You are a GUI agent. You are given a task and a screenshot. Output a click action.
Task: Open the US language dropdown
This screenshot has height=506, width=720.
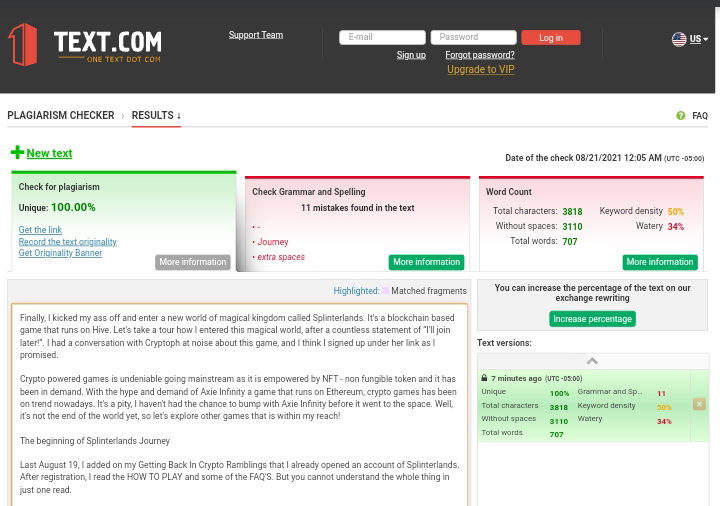698,39
